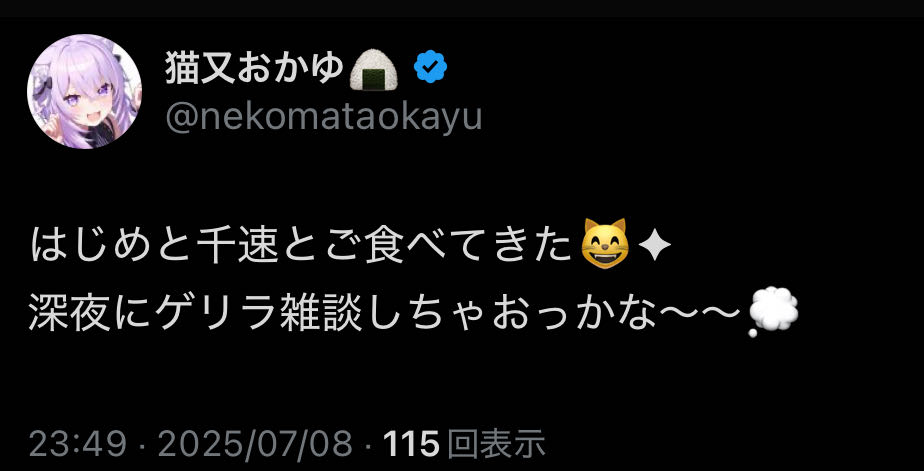Click the 回表示 views label
Viewport: 924px width, 471px height.
[496, 443]
